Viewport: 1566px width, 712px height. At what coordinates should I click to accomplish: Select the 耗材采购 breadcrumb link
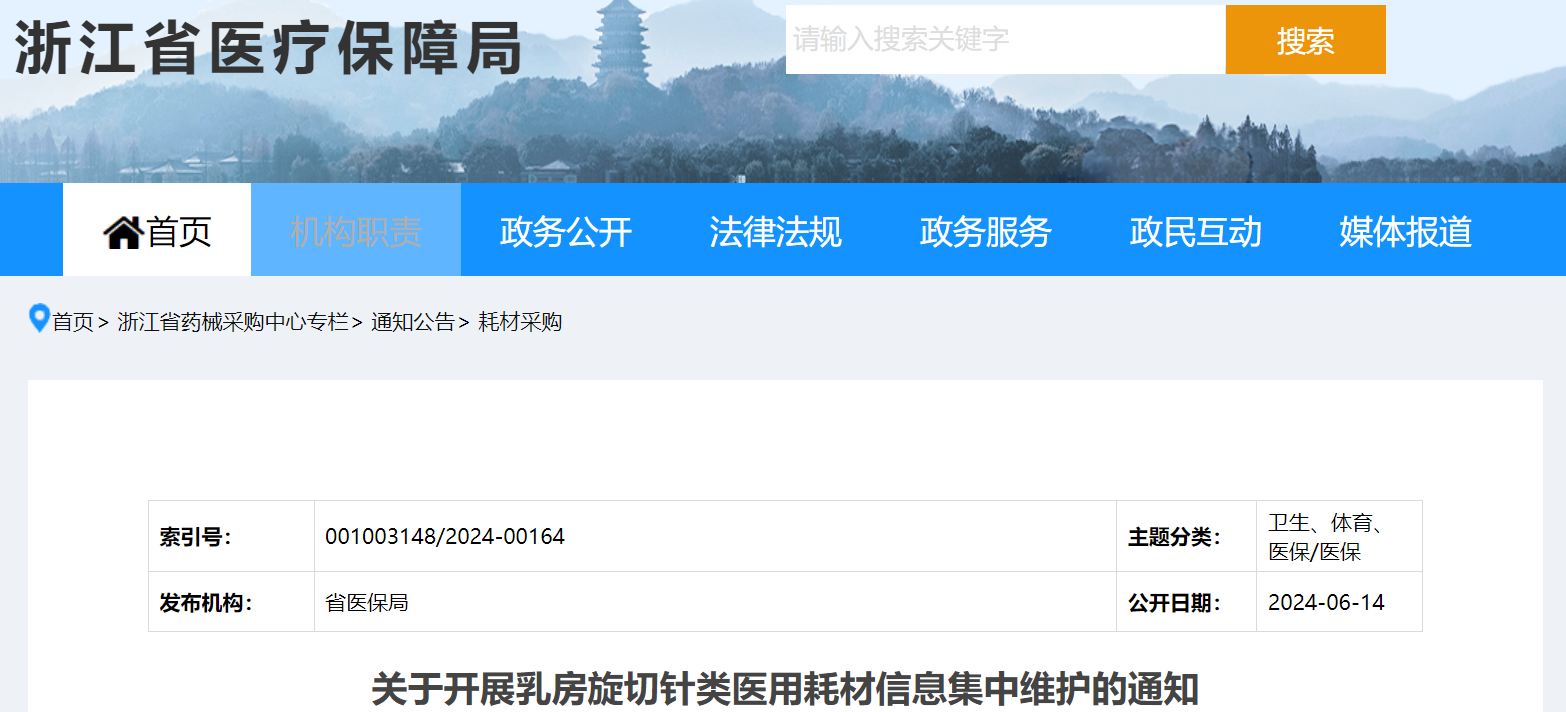520,322
